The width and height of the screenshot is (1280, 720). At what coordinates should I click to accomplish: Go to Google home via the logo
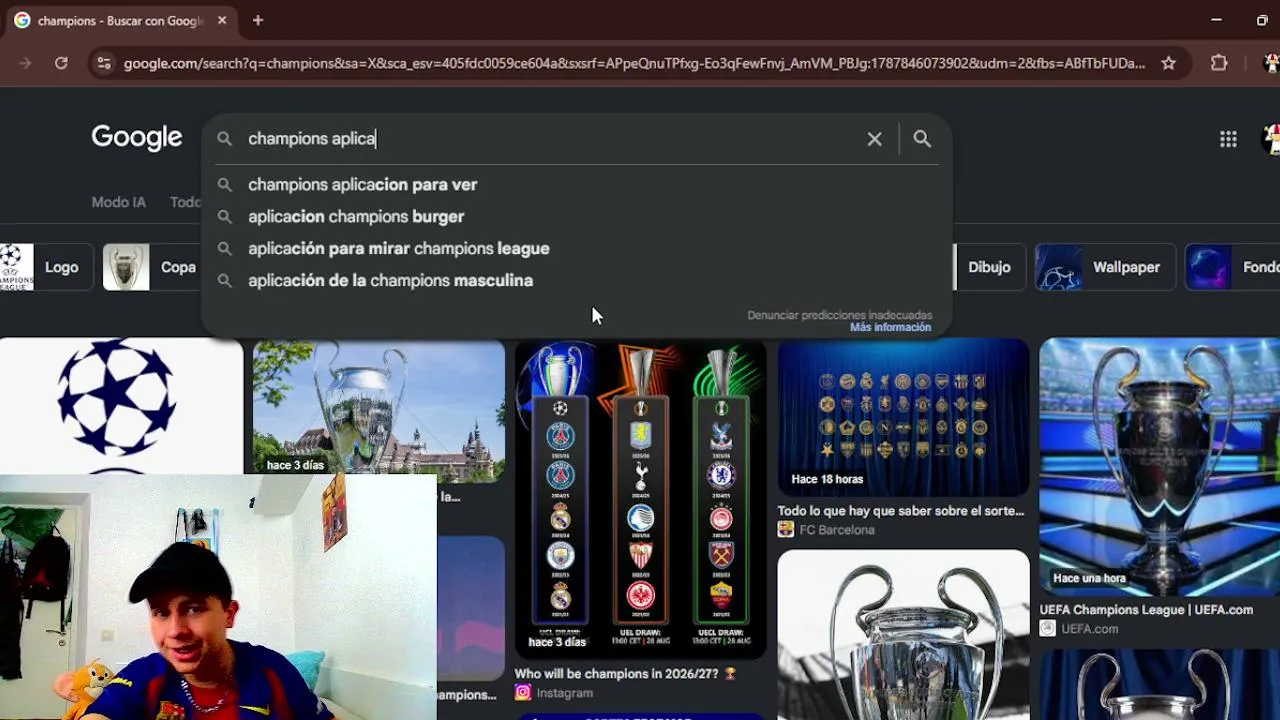tap(137, 137)
